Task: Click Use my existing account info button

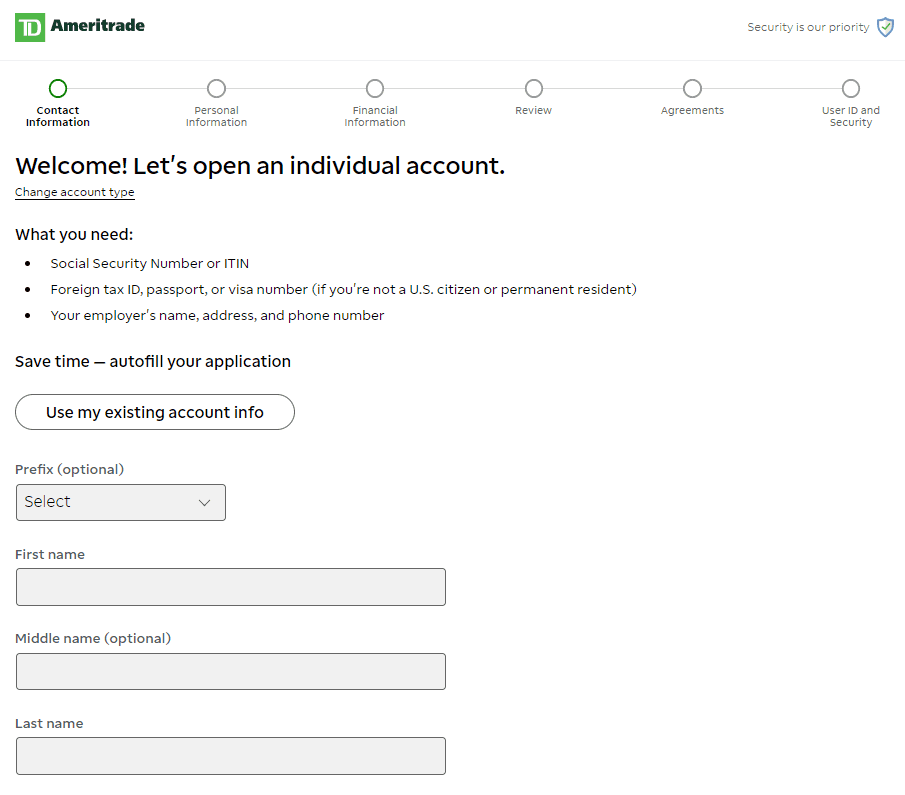Action: 155,412
